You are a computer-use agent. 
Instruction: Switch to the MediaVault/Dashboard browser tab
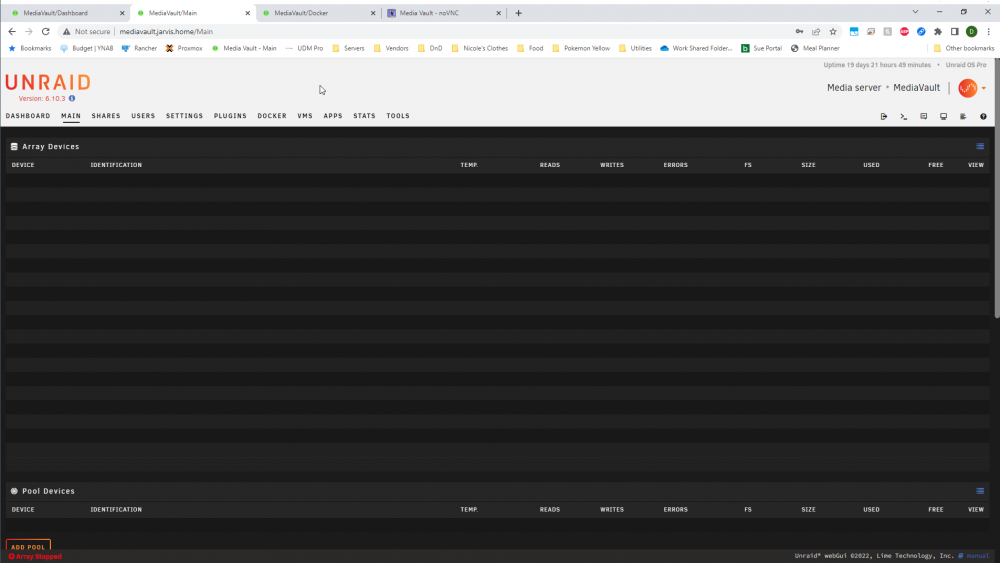pos(64,13)
